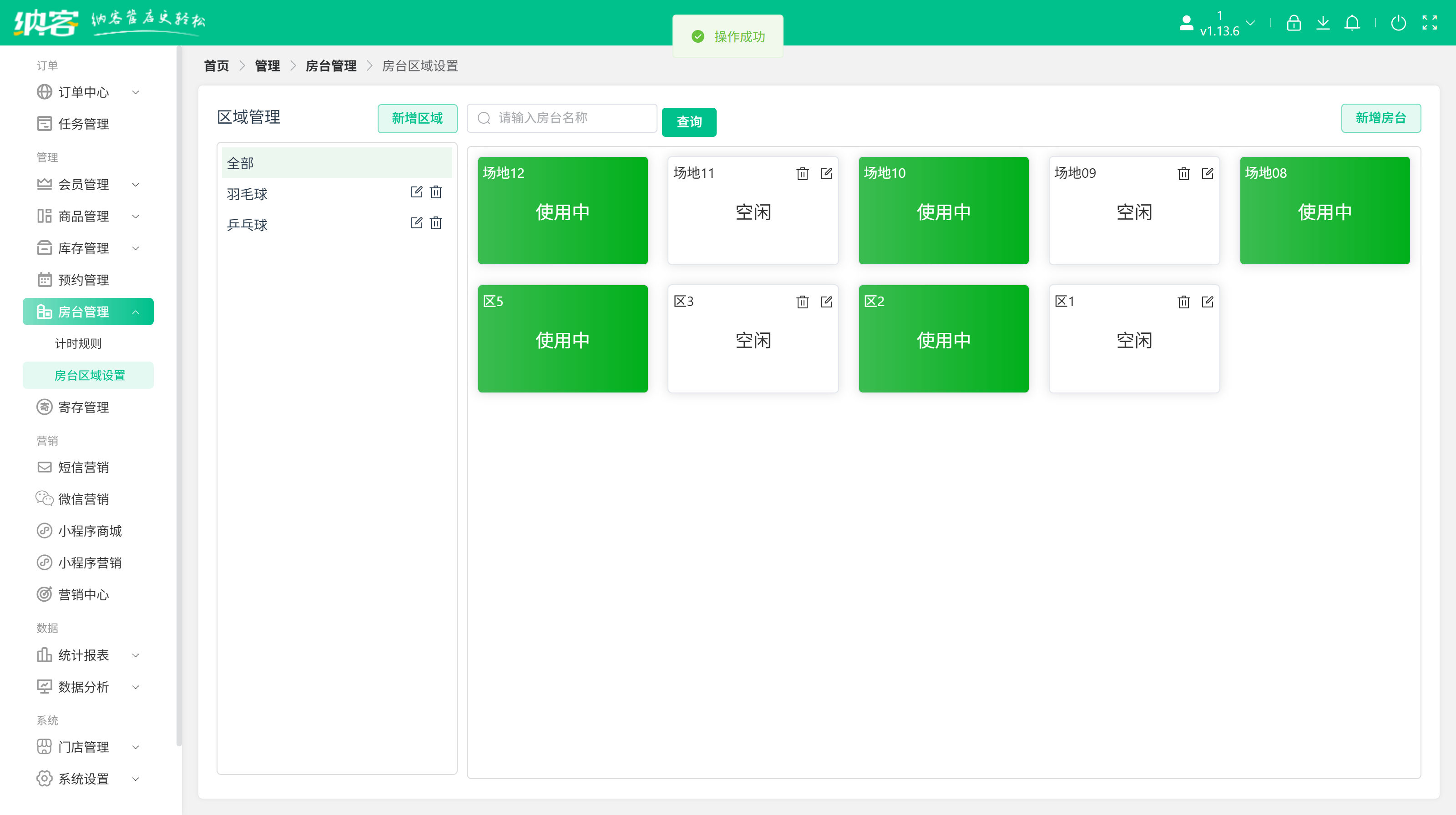Image resolution: width=1456 pixels, height=815 pixels.
Task: Edit the 场地09 court
Action: [1207, 173]
